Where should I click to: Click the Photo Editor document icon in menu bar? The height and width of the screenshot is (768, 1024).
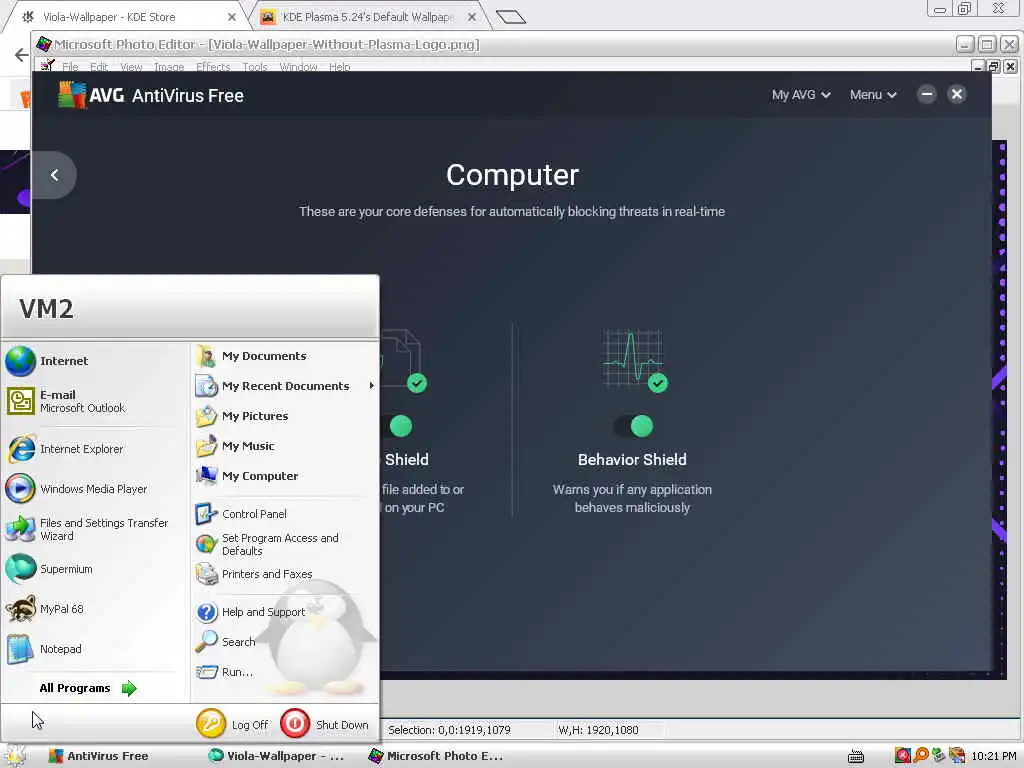click(x=47, y=66)
